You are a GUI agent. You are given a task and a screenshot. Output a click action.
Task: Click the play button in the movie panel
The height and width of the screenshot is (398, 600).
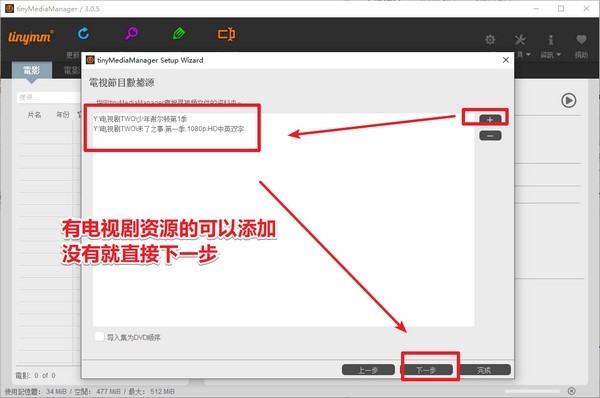569,100
